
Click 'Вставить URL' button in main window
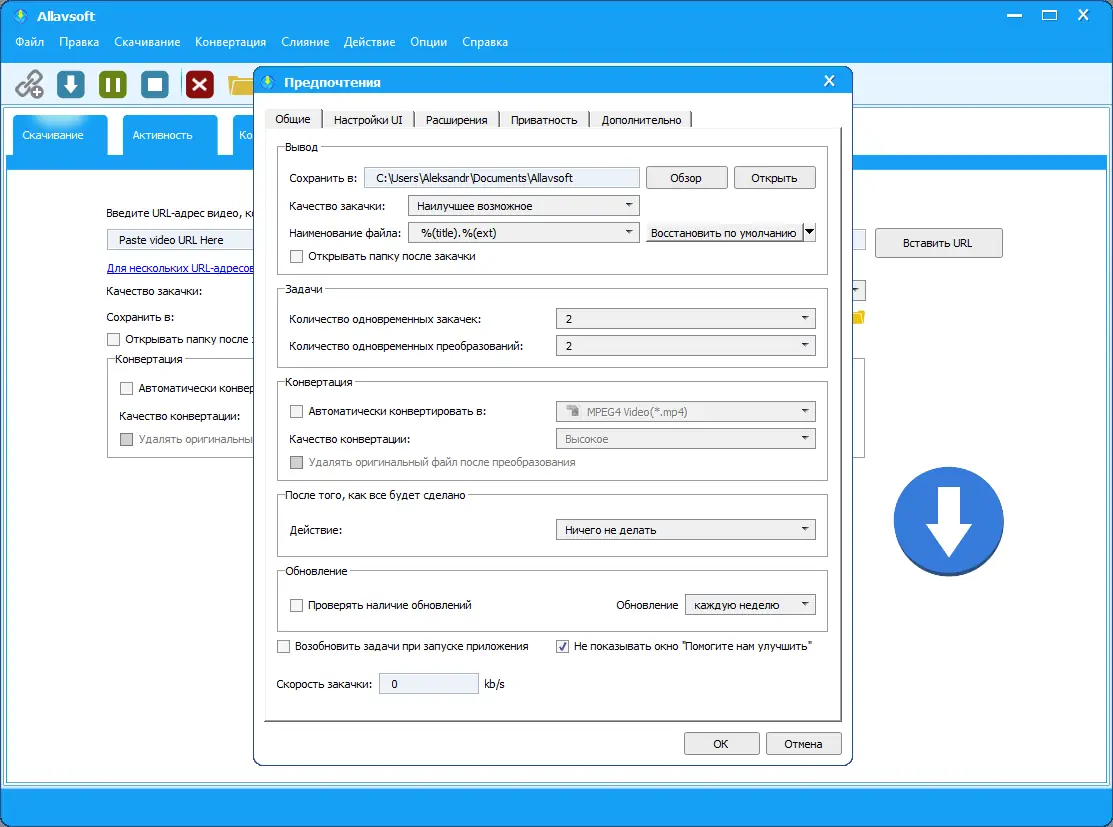pyautogui.click(x=938, y=243)
